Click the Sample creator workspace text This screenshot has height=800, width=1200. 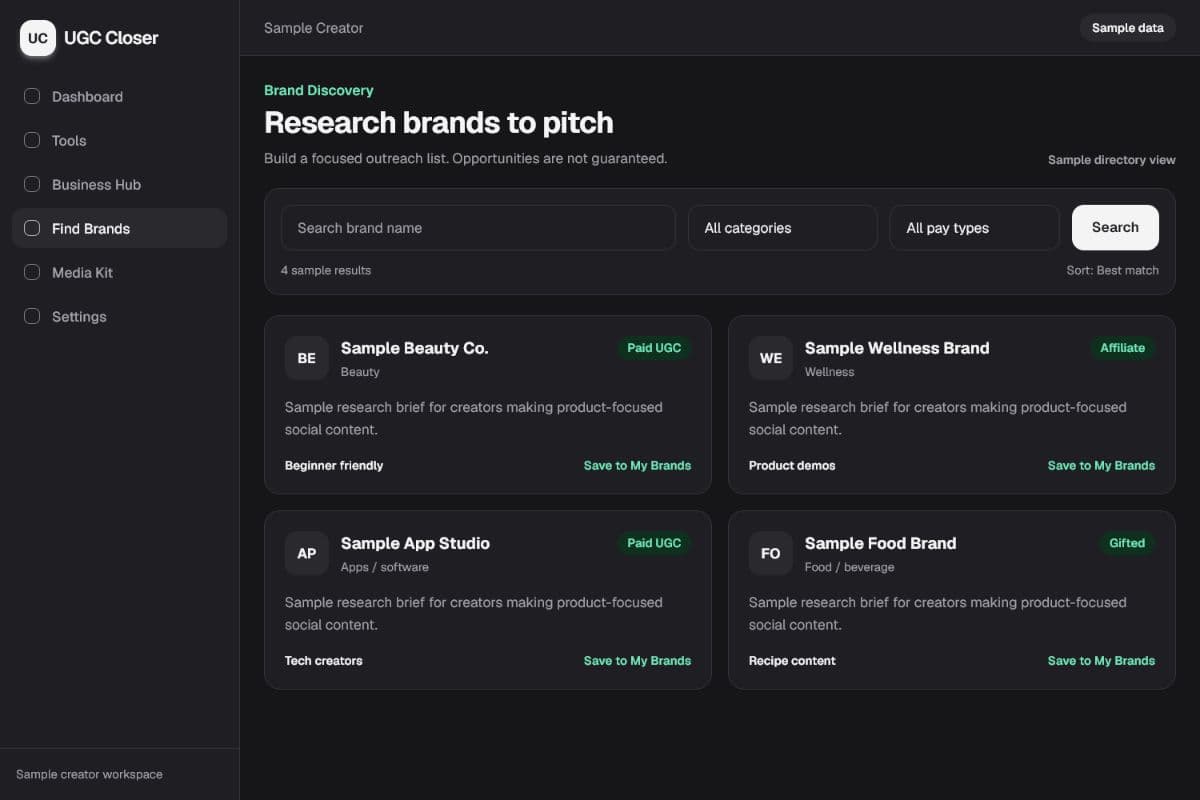coord(89,774)
